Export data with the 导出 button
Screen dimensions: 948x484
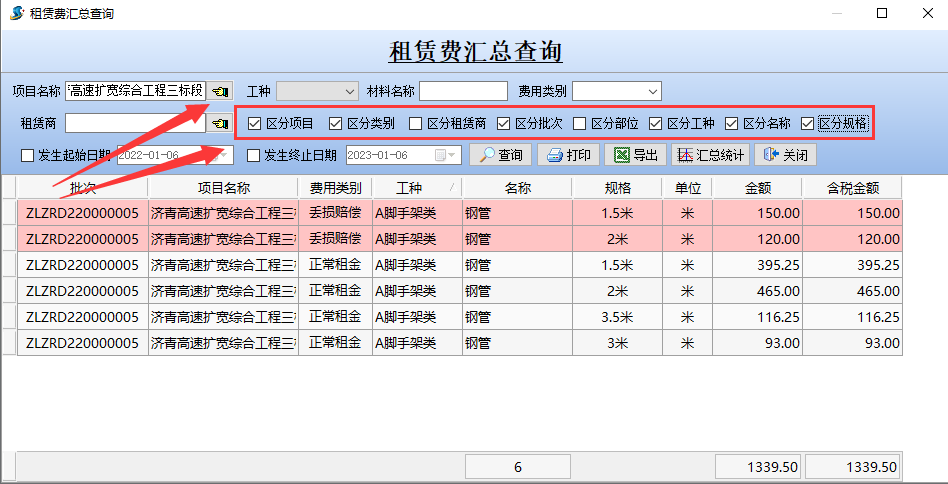pyautogui.click(x=636, y=155)
